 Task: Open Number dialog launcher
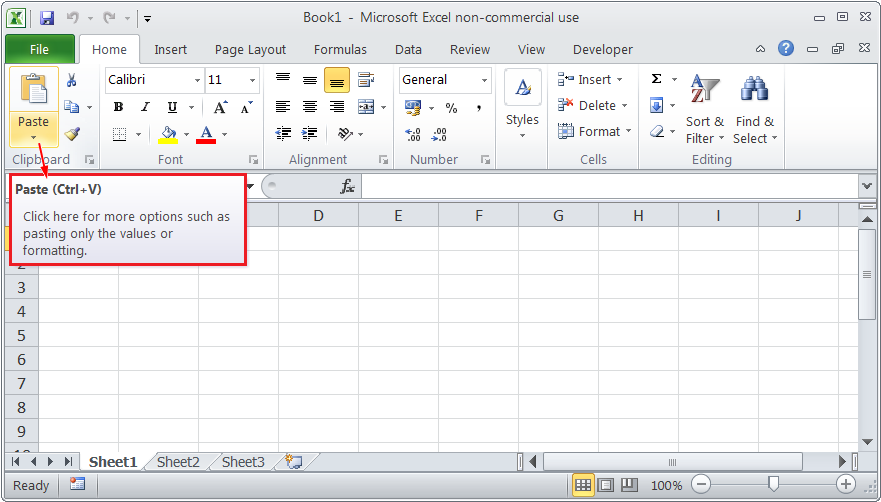click(x=485, y=160)
